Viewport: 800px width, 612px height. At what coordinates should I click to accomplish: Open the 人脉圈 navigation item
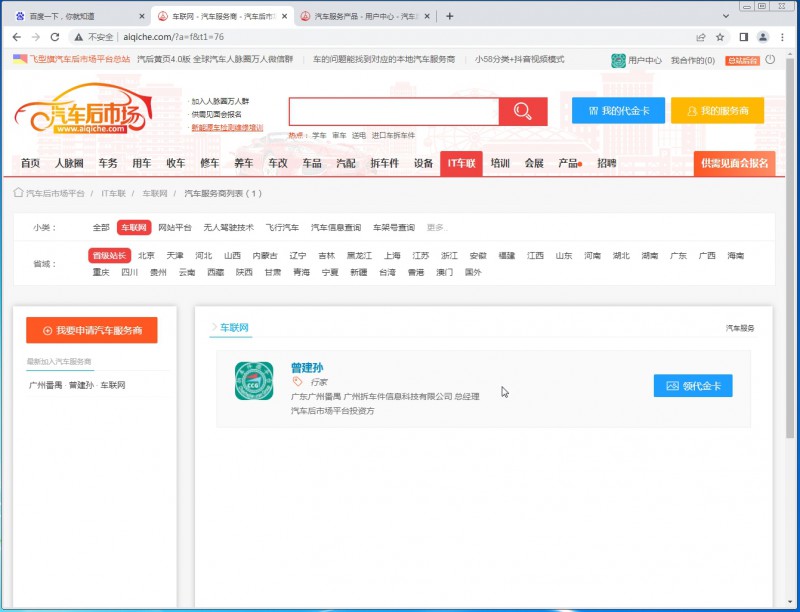[x=69, y=163]
